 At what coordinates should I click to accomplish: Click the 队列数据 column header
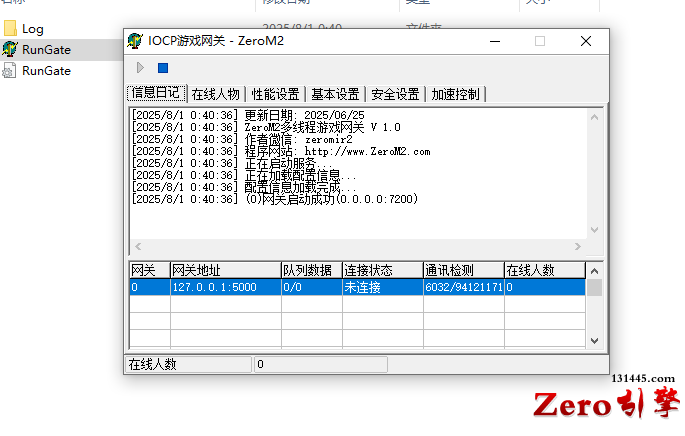tap(311, 270)
